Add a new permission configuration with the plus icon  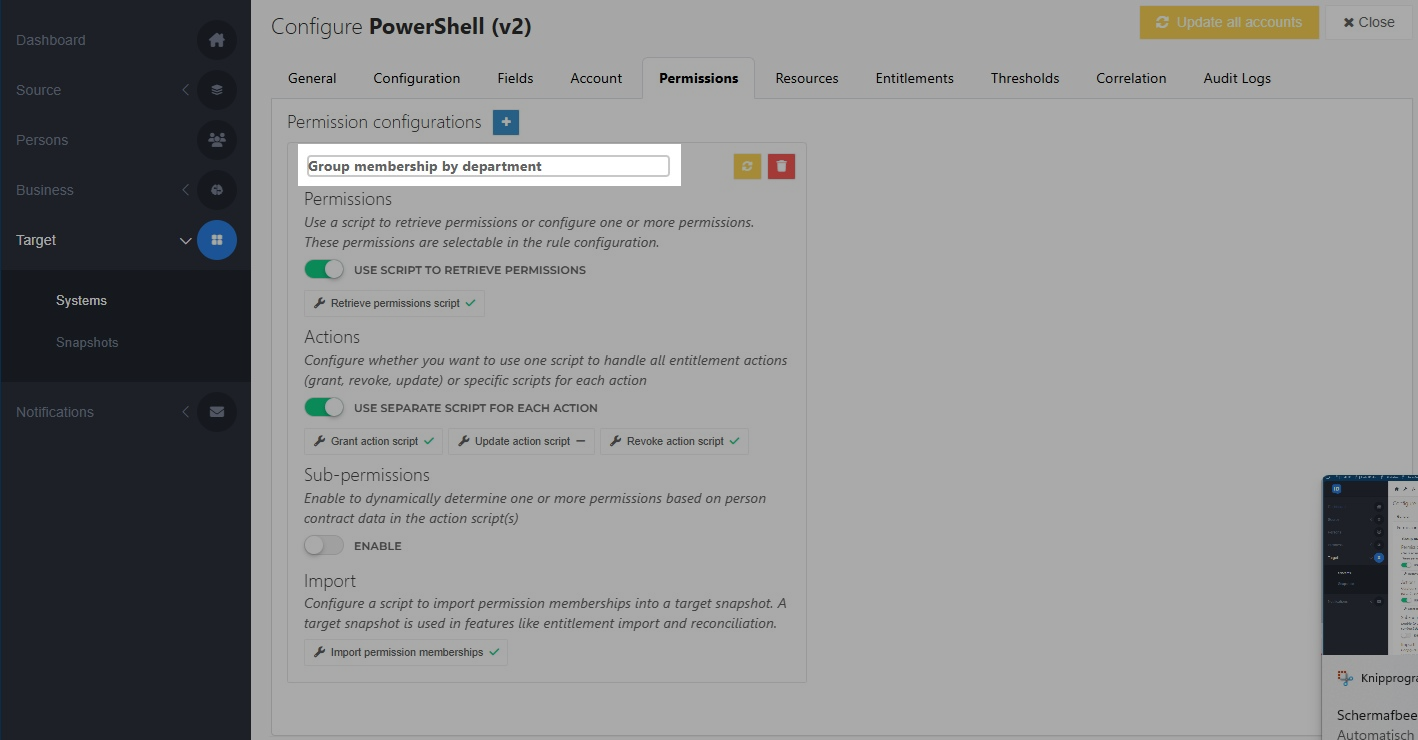[x=506, y=122]
